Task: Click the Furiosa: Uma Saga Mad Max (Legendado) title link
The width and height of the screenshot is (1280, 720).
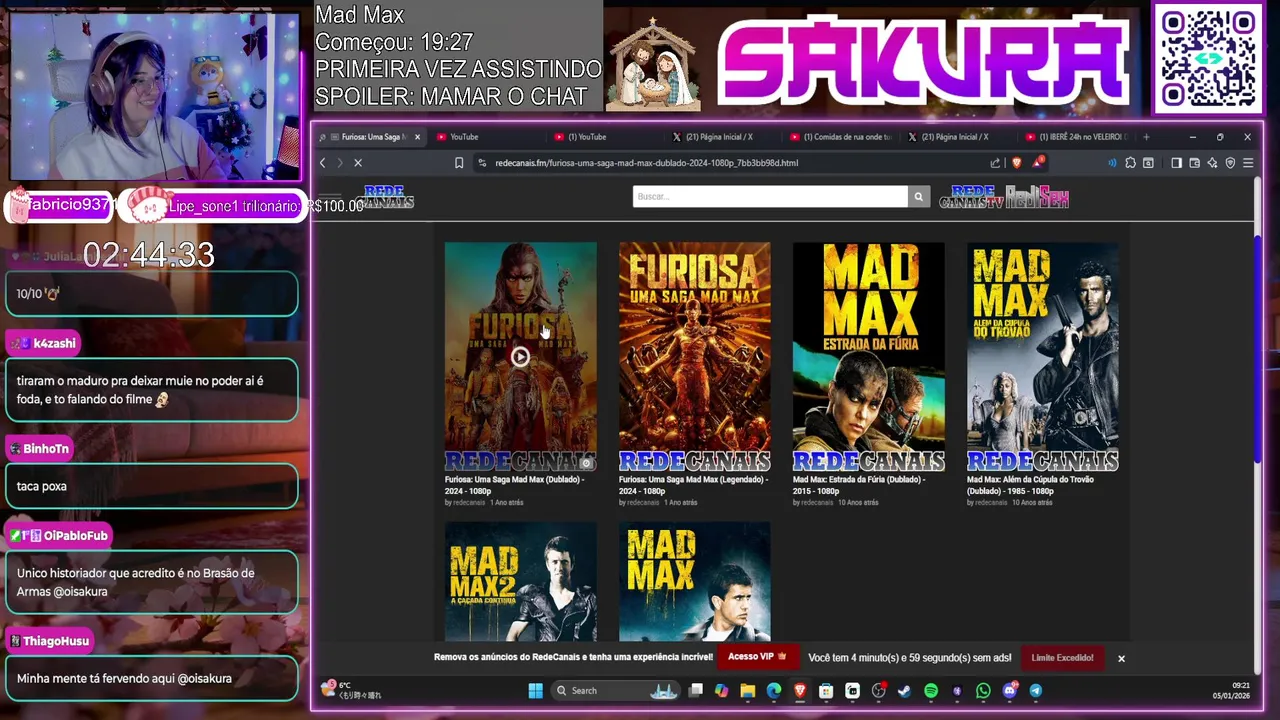Action: pyautogui.click(x=693, y=485)
